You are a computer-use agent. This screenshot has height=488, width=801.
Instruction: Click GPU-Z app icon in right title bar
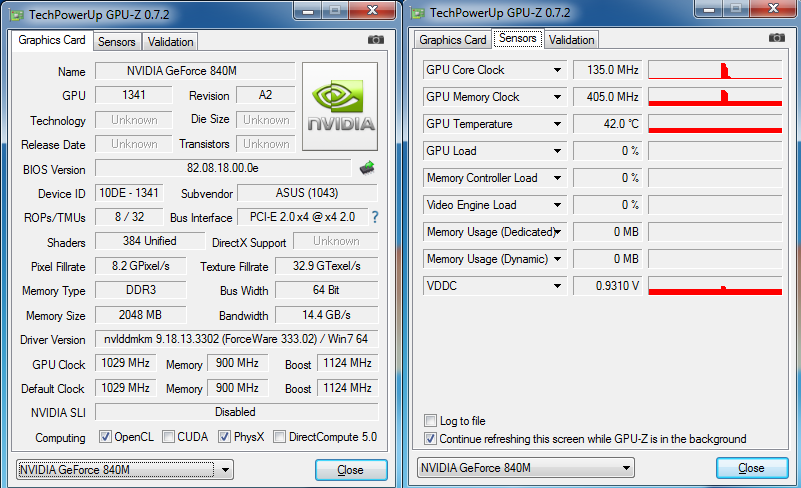pos(418,13)
